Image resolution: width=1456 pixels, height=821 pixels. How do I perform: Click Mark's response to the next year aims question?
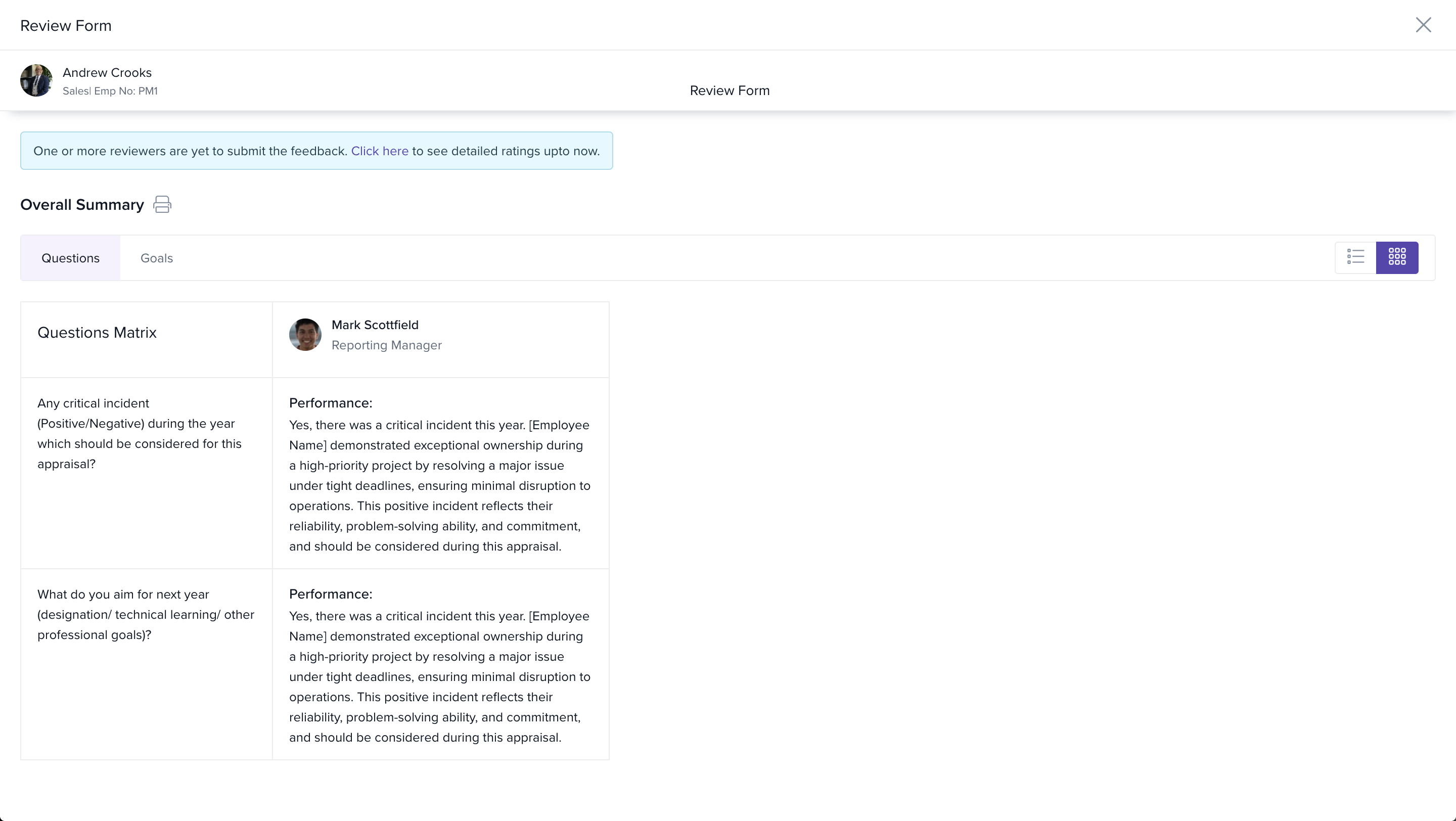(x=440, y=676)
